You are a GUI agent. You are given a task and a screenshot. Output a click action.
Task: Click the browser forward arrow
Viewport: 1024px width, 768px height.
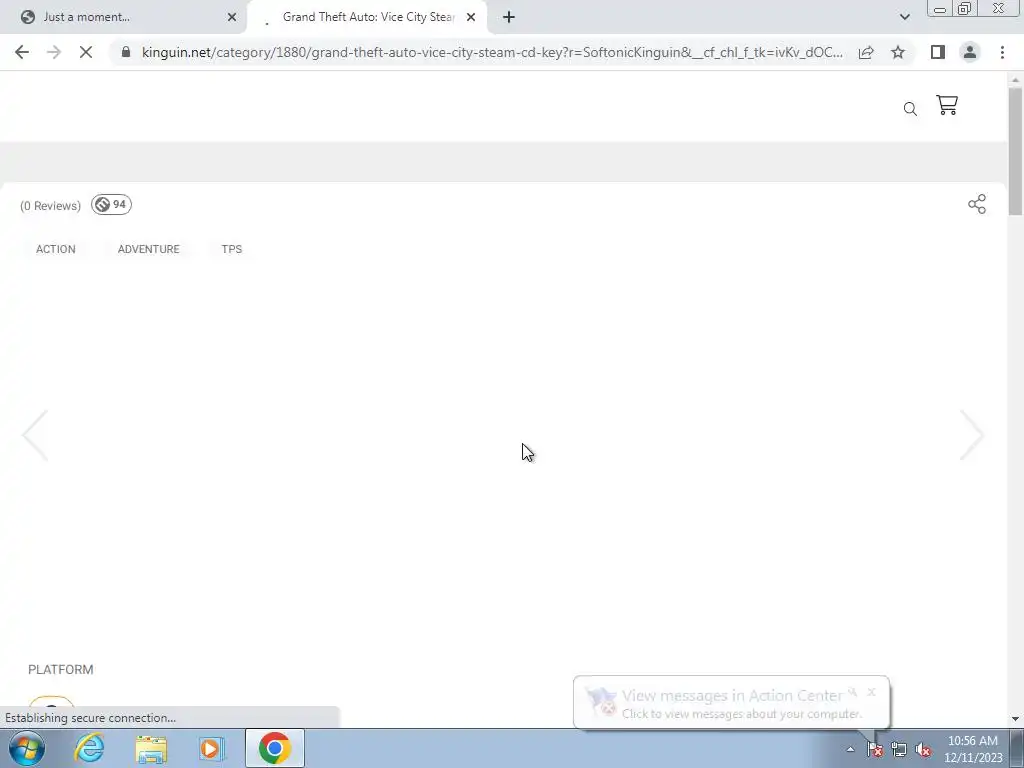54,52
